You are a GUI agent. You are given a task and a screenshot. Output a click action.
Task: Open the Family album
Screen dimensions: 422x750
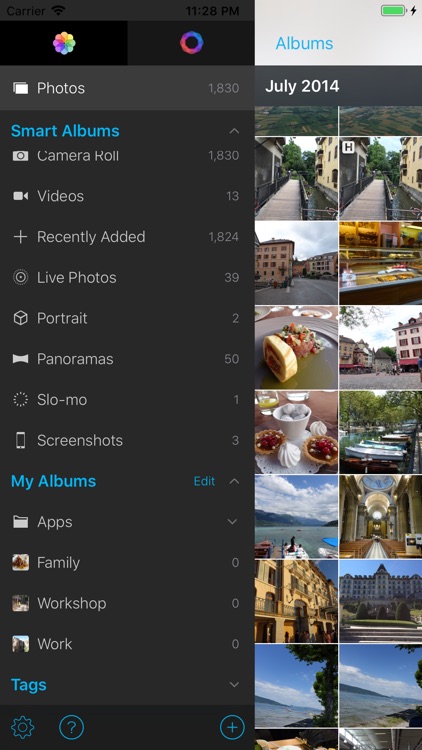127,562
